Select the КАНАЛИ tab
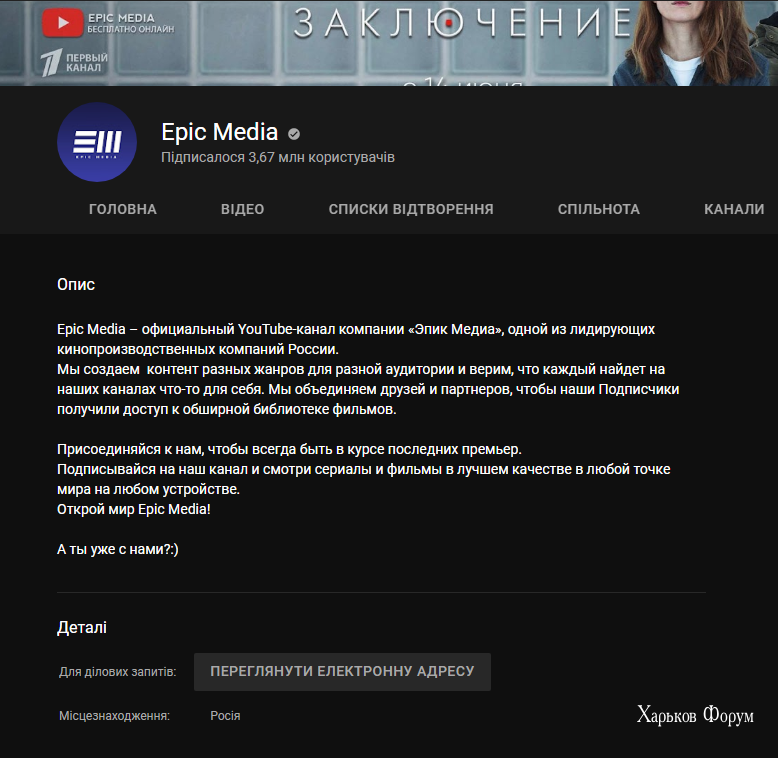Image resolution: width=778 pixels, height=758 pixels. [734, 209]
